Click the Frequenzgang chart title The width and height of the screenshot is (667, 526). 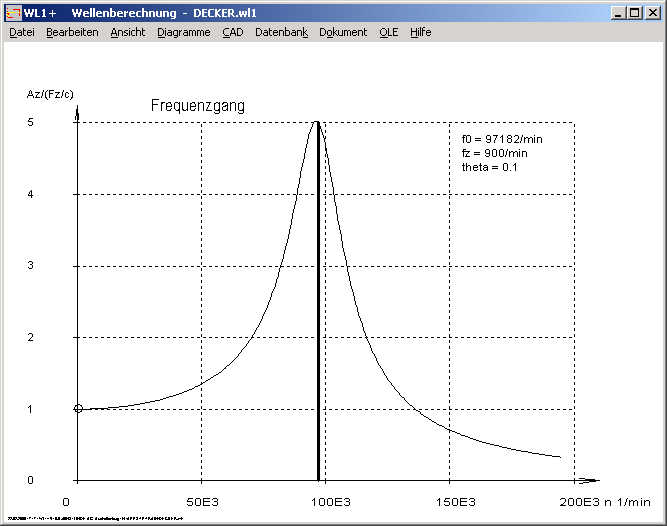point(198,105)
